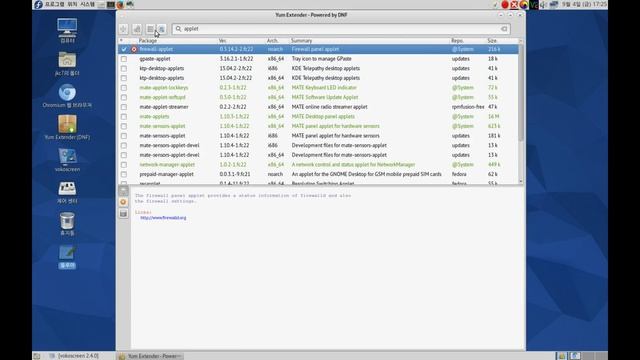Open the Fedora logo menu in top panel
640x360 pixels.
tap(38, 4)
